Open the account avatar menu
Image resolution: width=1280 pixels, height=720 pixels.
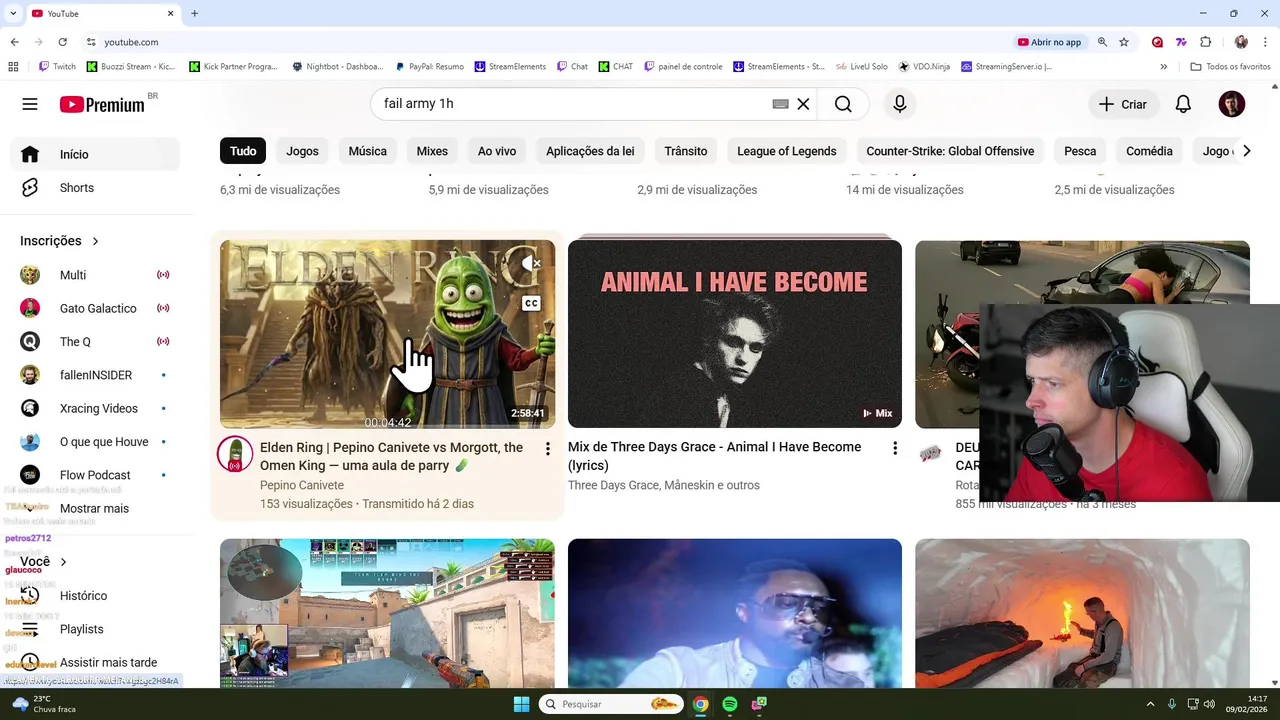point(1232,104)
